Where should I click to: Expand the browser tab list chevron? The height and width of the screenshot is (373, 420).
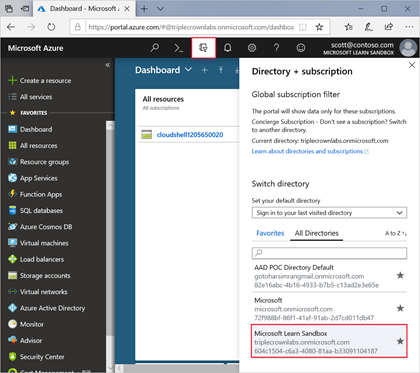160,9
